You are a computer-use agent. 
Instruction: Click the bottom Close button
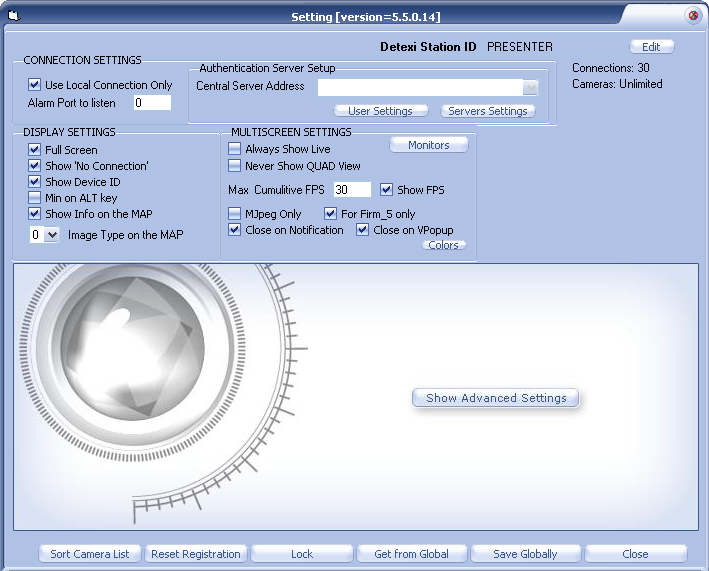click(636, 554)
